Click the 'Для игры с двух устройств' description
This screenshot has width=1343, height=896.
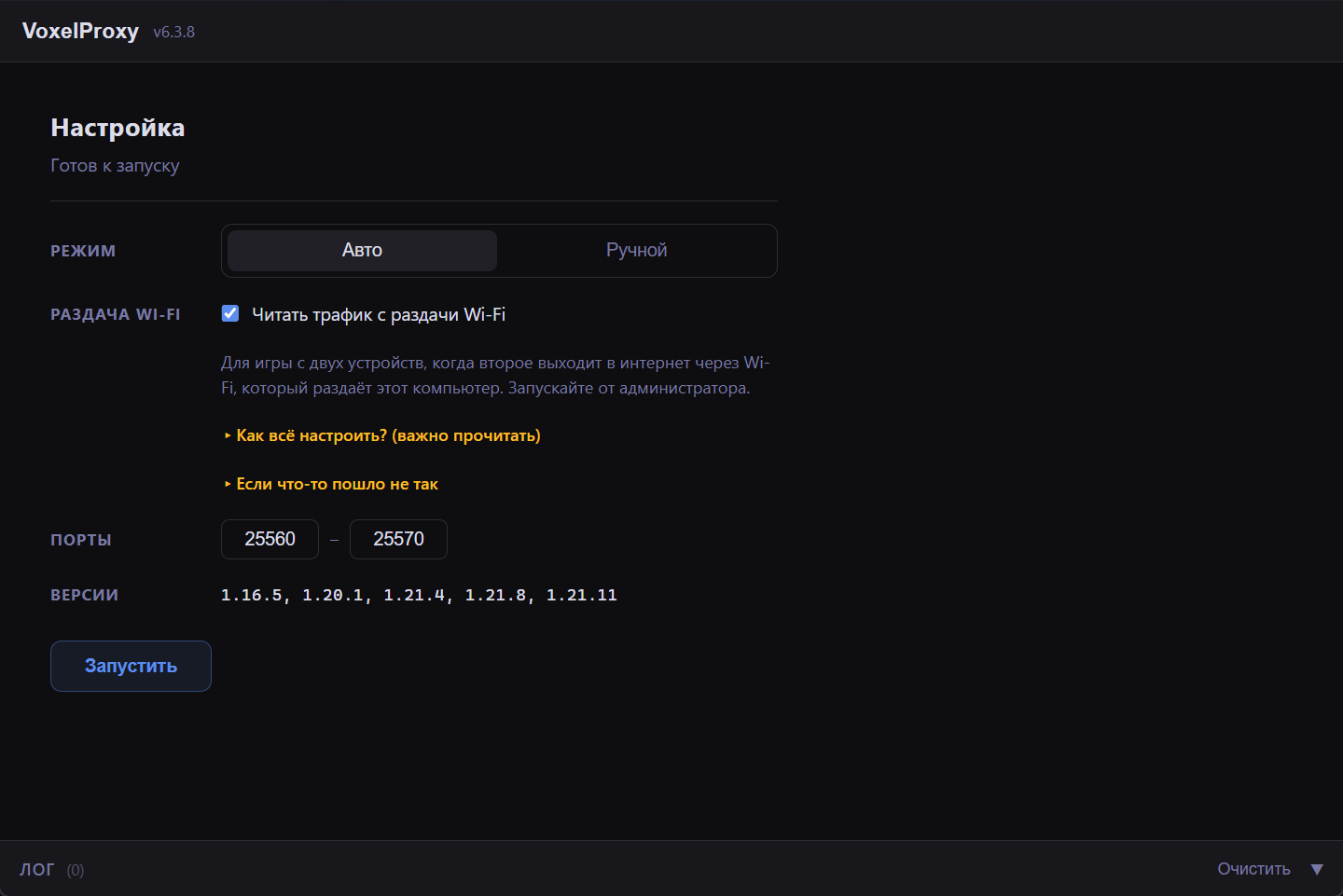tap(495, 375)
